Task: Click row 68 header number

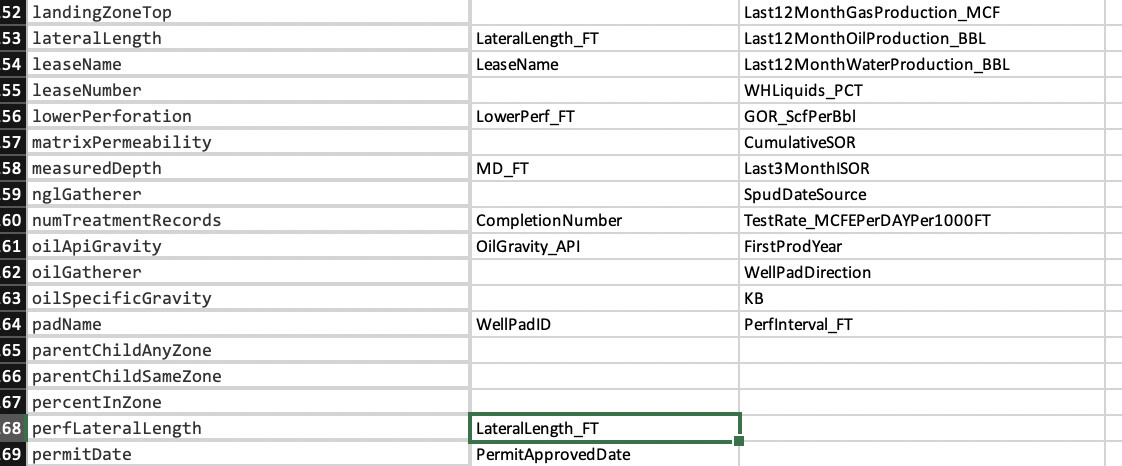Action: click(12, 429)
